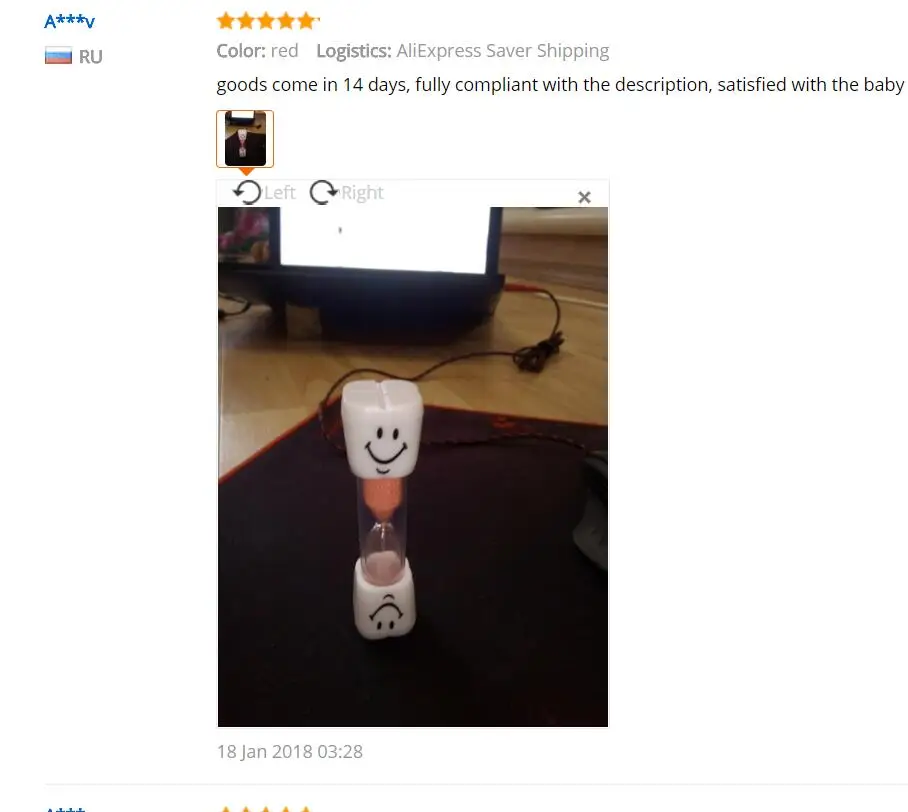Screen dimensions: 908x812
Task: Click the "Color: red" label
Action: (258, 51)
